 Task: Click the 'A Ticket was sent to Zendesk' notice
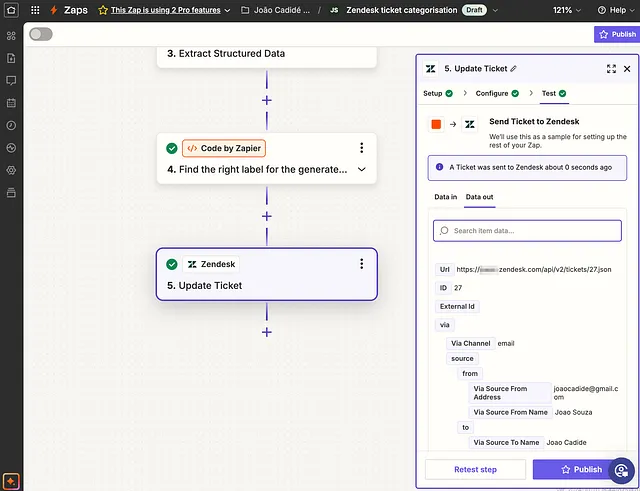coord(527,167)
